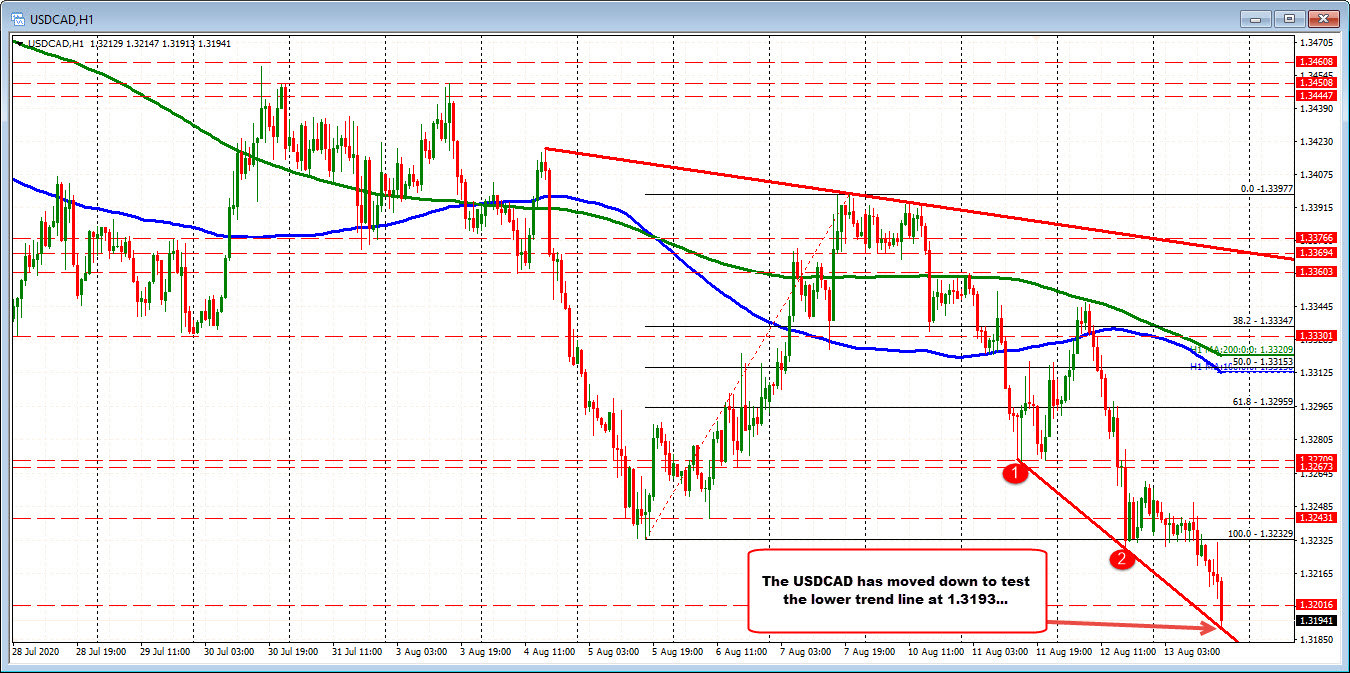The height and width of the screenshot is (673, 1350).
Task: Click the 1.34230 price axis value
Action: coord(1316,141)
